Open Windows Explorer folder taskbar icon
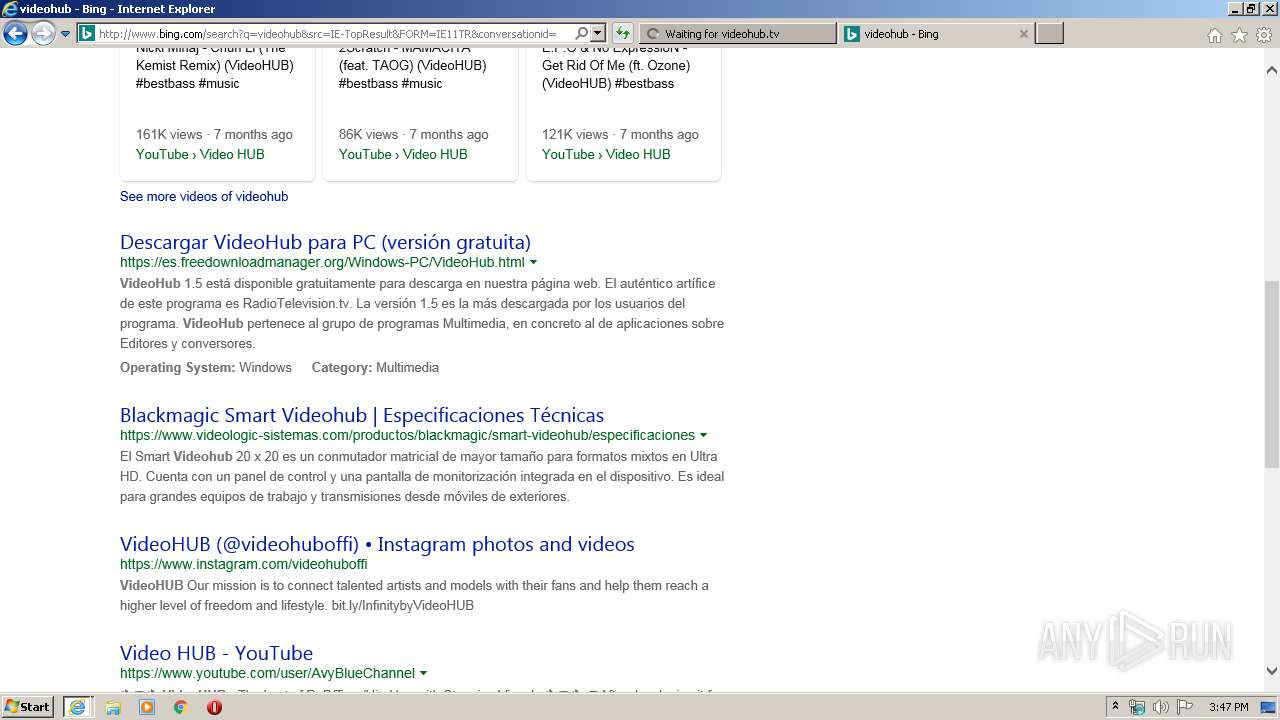 (113, 707)
